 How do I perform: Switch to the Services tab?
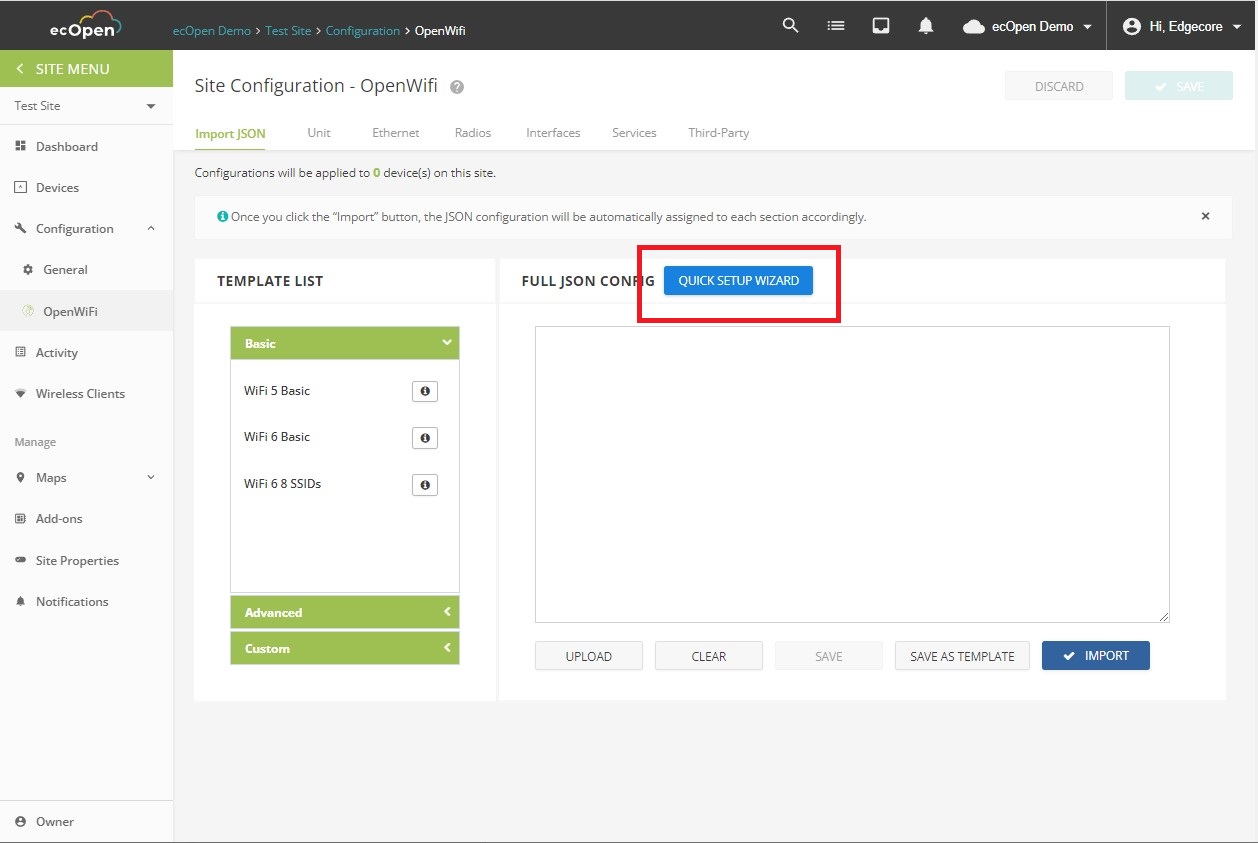coord(634,132)
